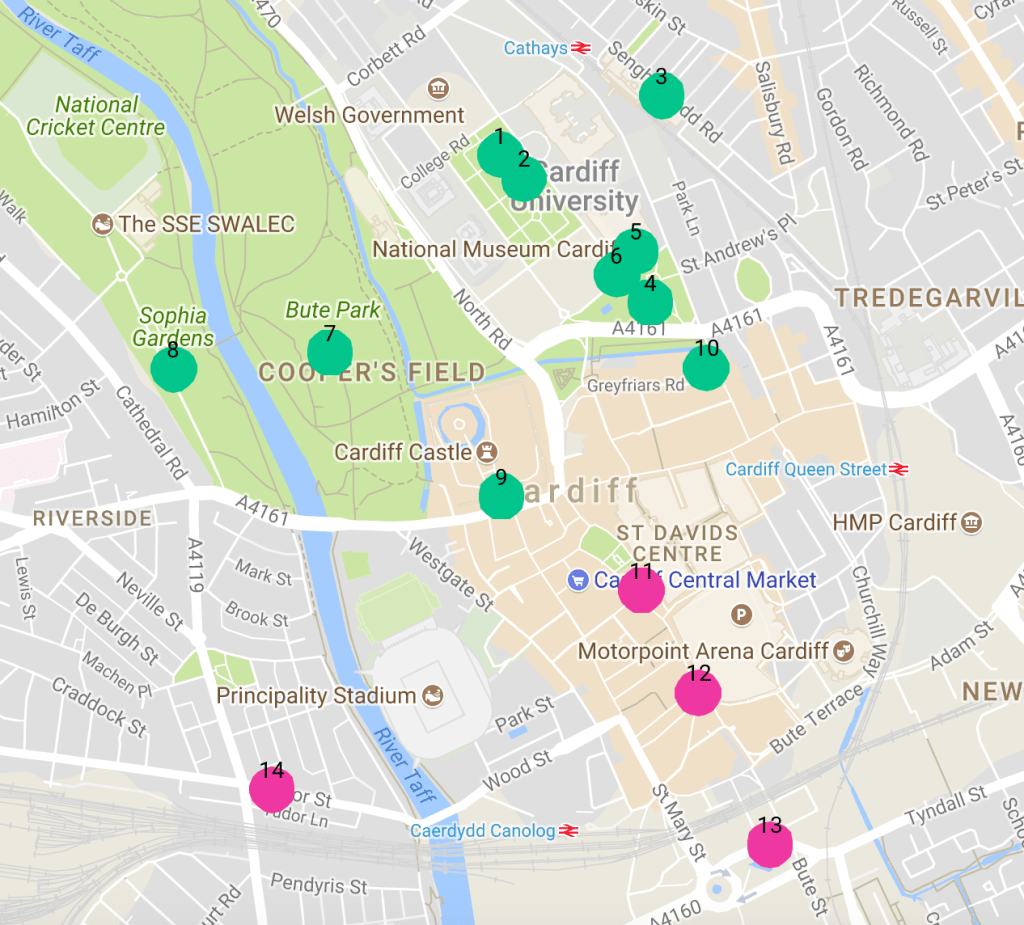Image resolution: width=1024 pixels, height=925 pixels.
Task: Click the SSE SWALEC stadium icon
Action: tap(102, 224)
